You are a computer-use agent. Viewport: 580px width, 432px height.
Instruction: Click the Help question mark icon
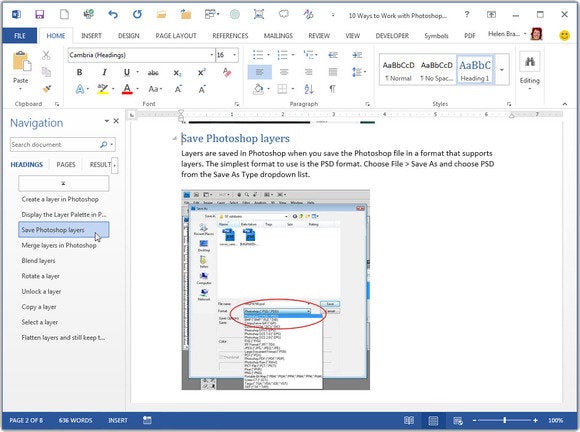[x=467, y=14]
